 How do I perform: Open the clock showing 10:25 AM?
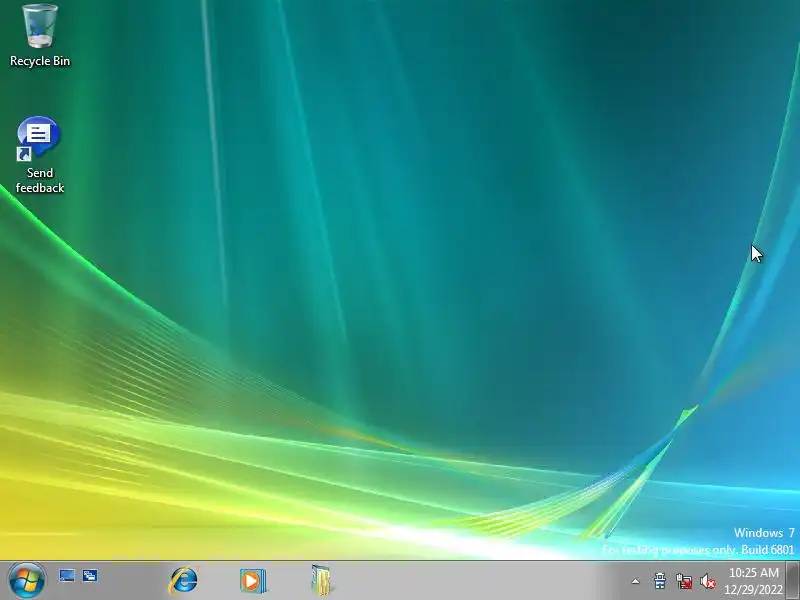(754, 581)
